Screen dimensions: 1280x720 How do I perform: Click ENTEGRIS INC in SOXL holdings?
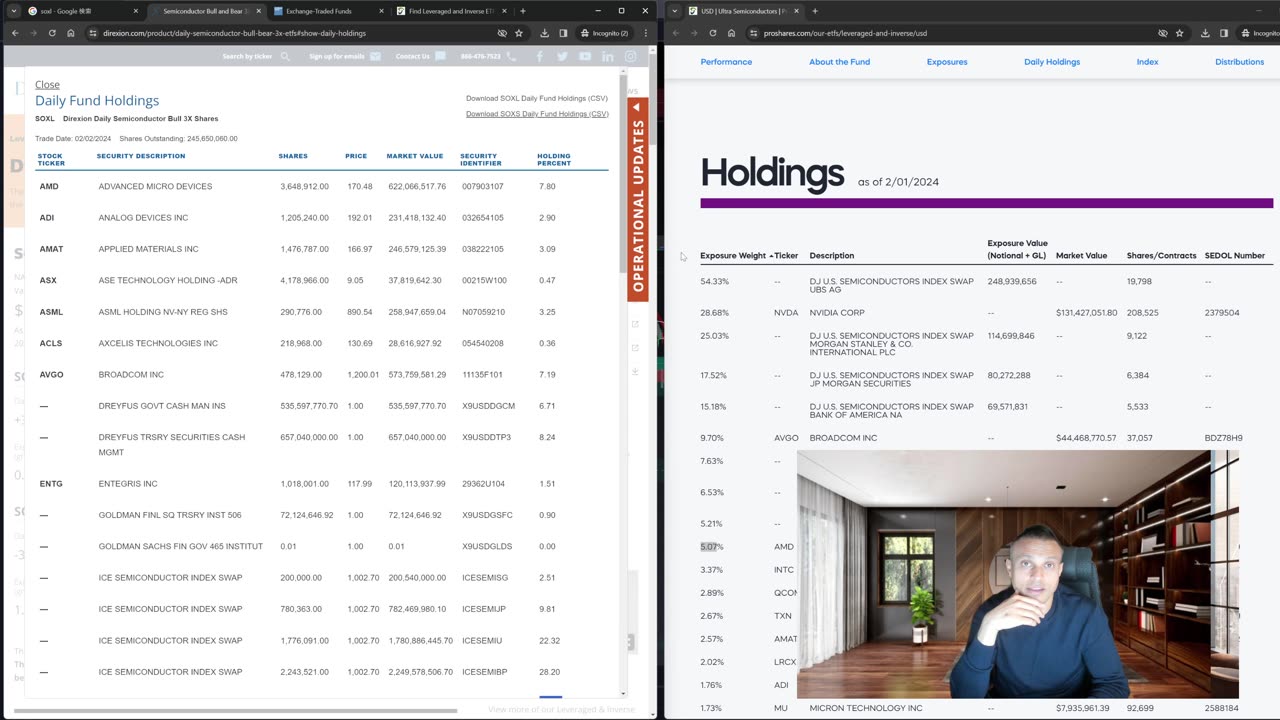coord(128,484)
